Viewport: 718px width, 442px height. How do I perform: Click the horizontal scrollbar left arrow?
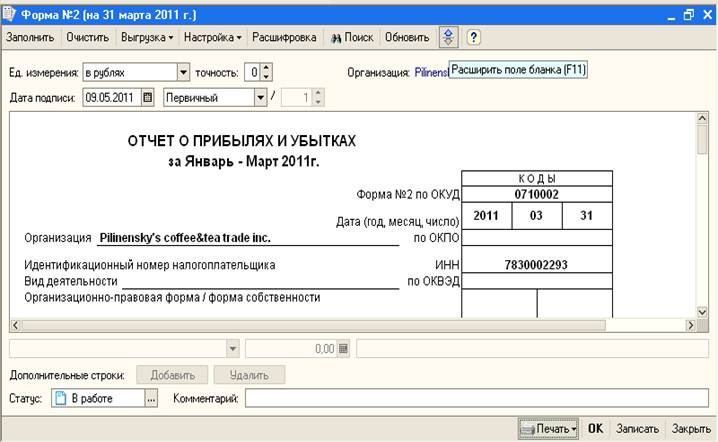15,326
